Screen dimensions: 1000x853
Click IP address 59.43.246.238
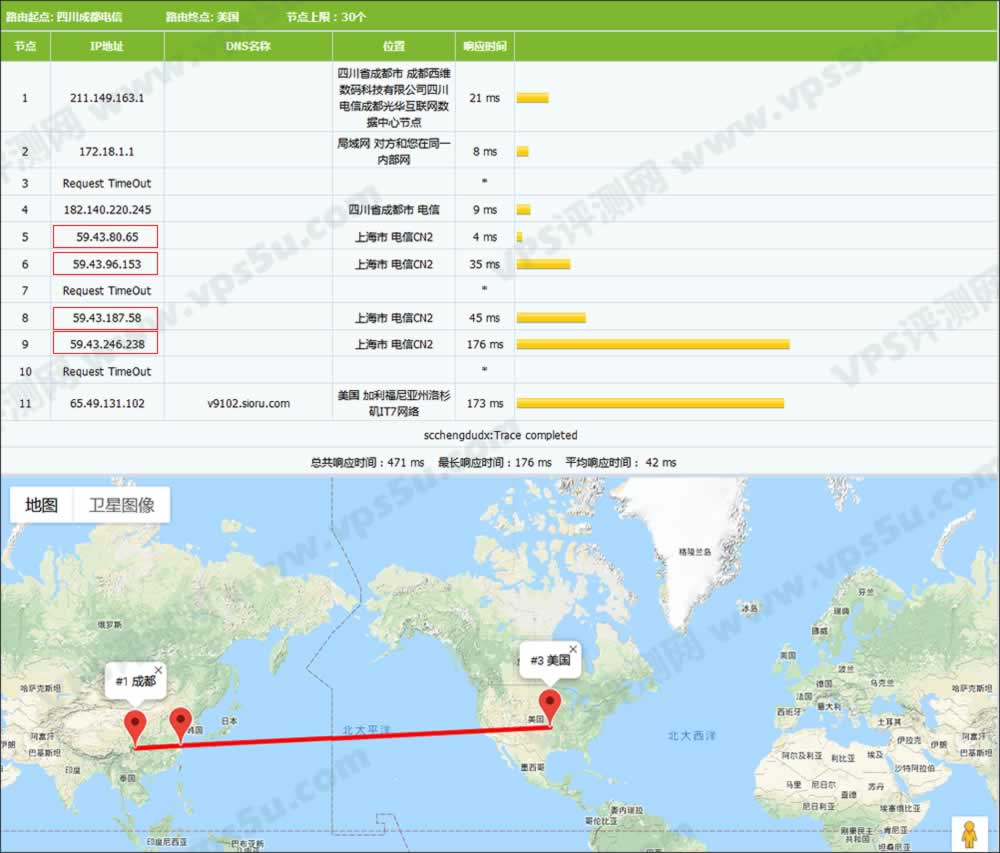106,344
